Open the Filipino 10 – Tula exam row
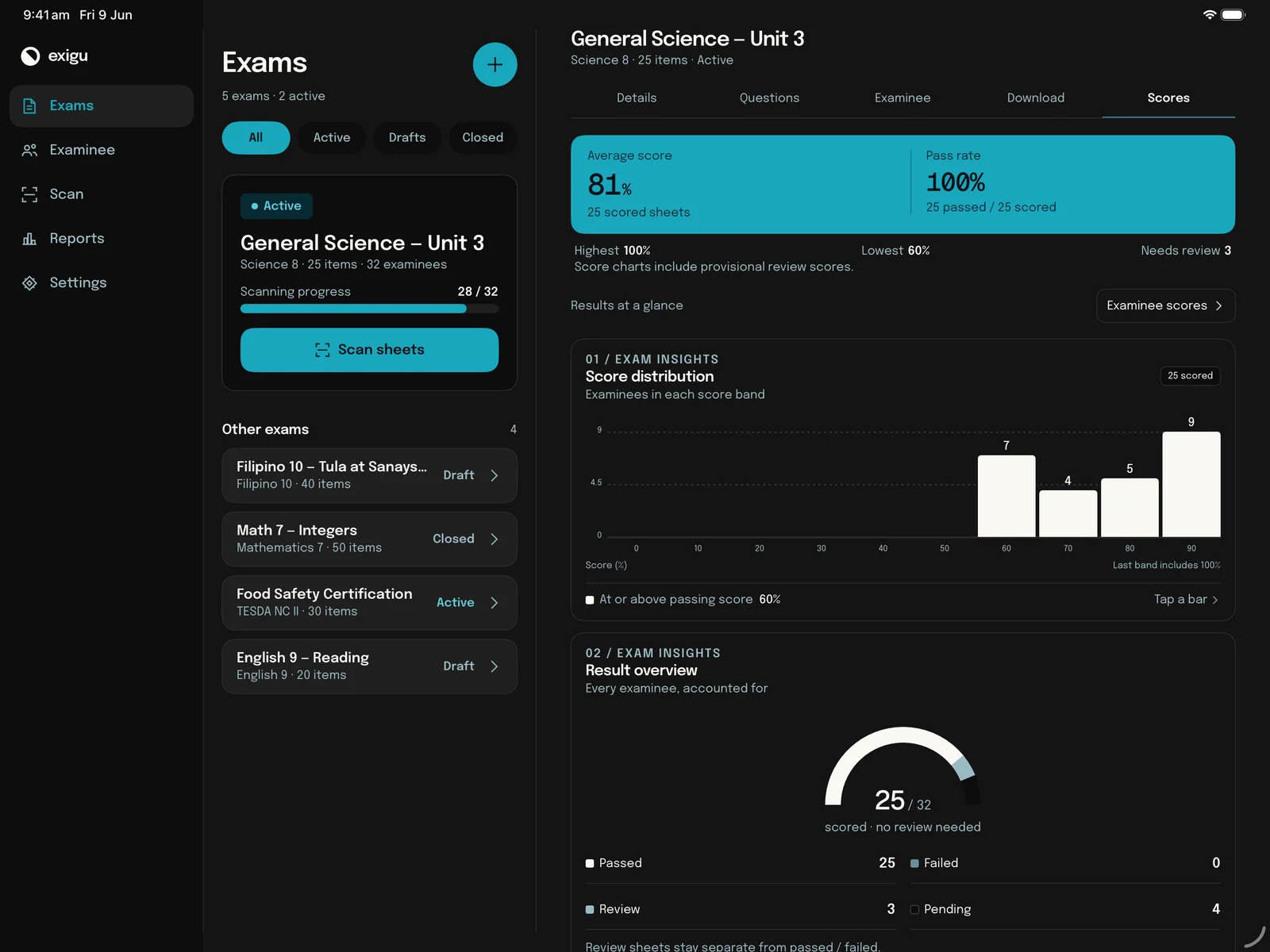 (369, 475)
